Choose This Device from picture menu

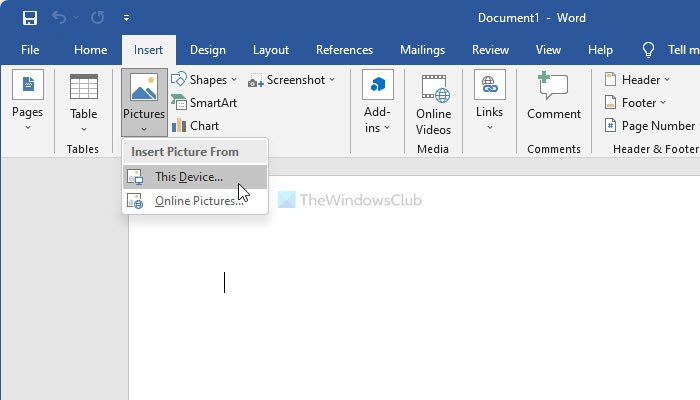(195, 177)
